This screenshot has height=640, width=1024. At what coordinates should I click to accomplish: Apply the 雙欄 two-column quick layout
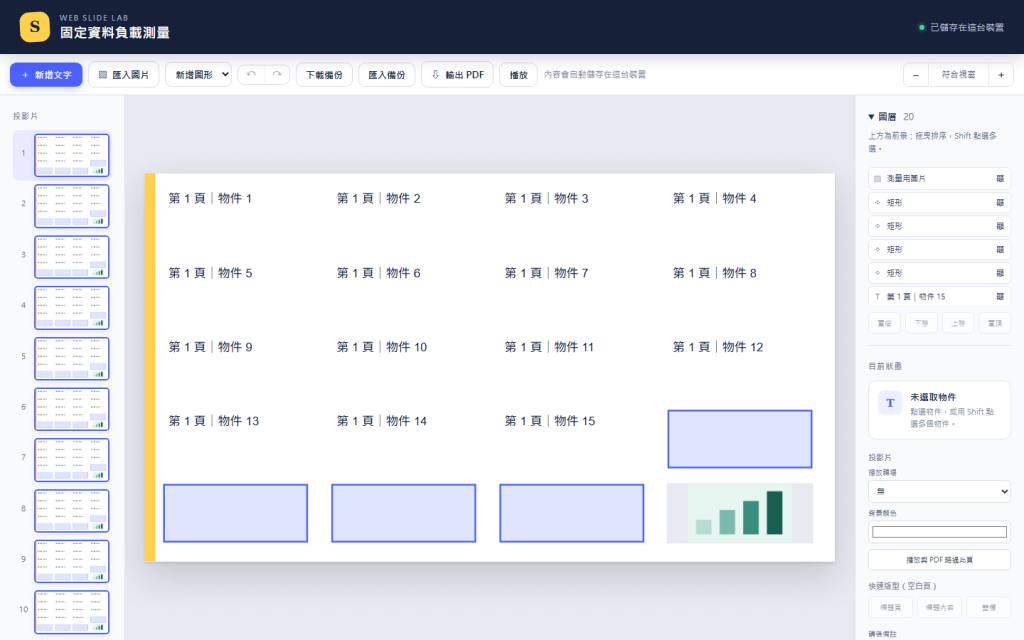tap(989, 607)
